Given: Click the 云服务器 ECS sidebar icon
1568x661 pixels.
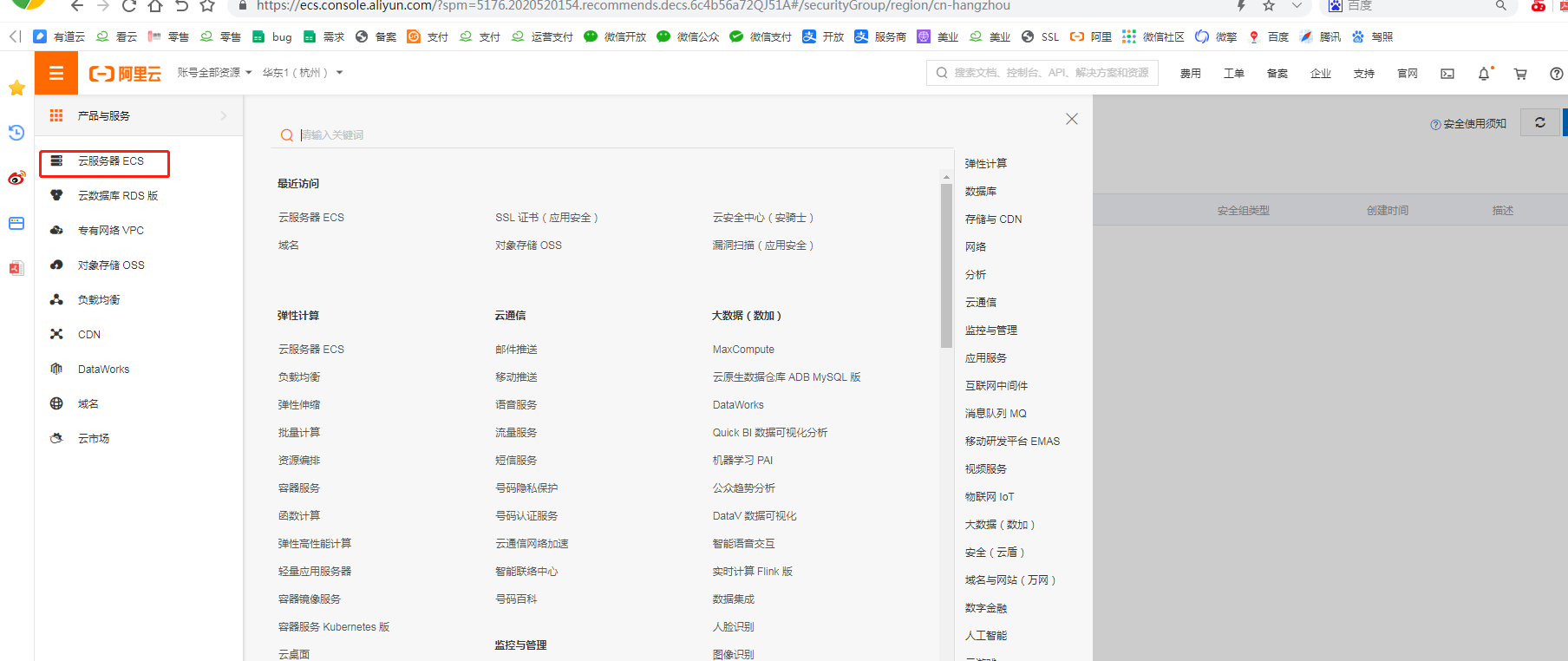Looking at the screenshot, I should [x=56, y=160].
